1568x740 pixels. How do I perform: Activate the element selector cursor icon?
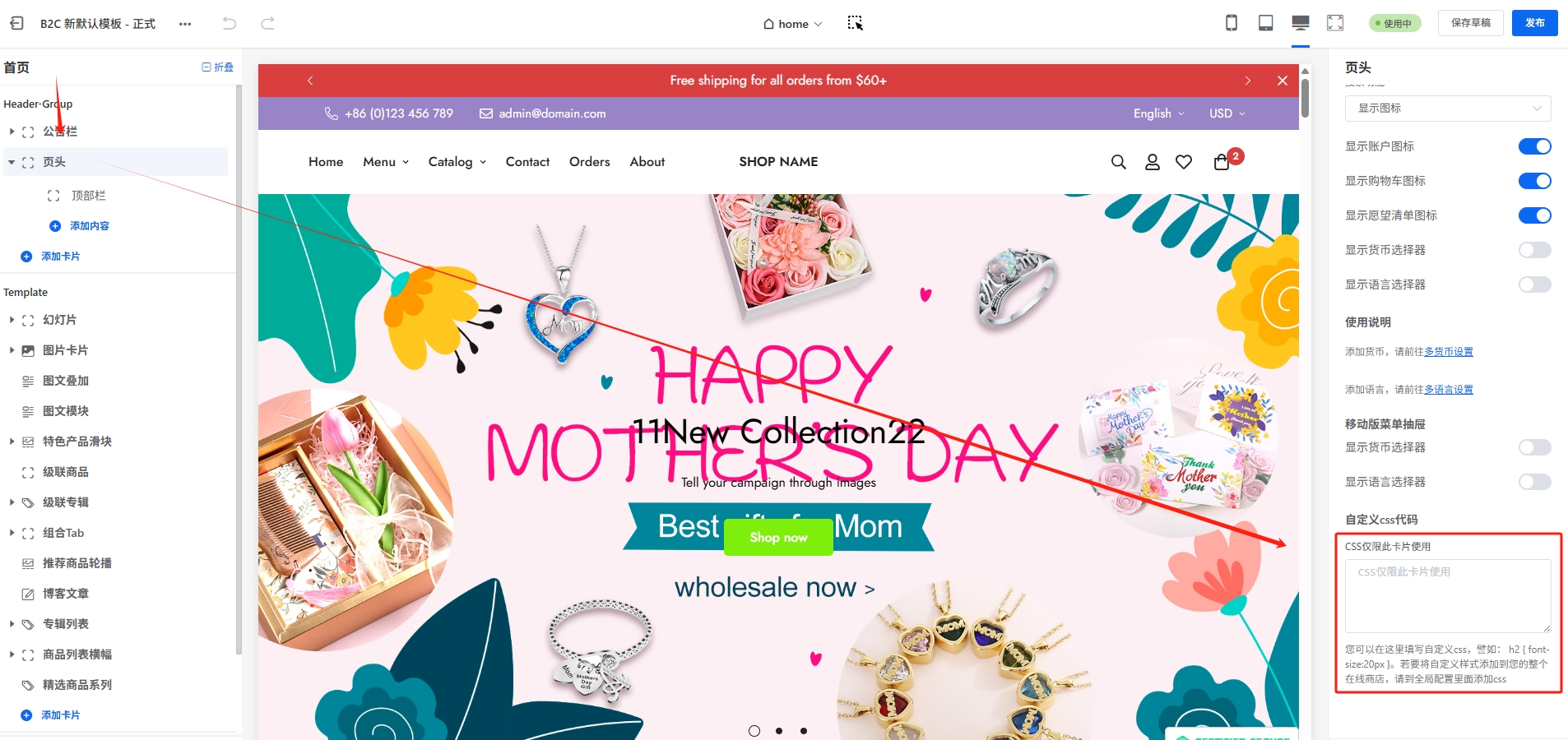(x=856, y=23)
